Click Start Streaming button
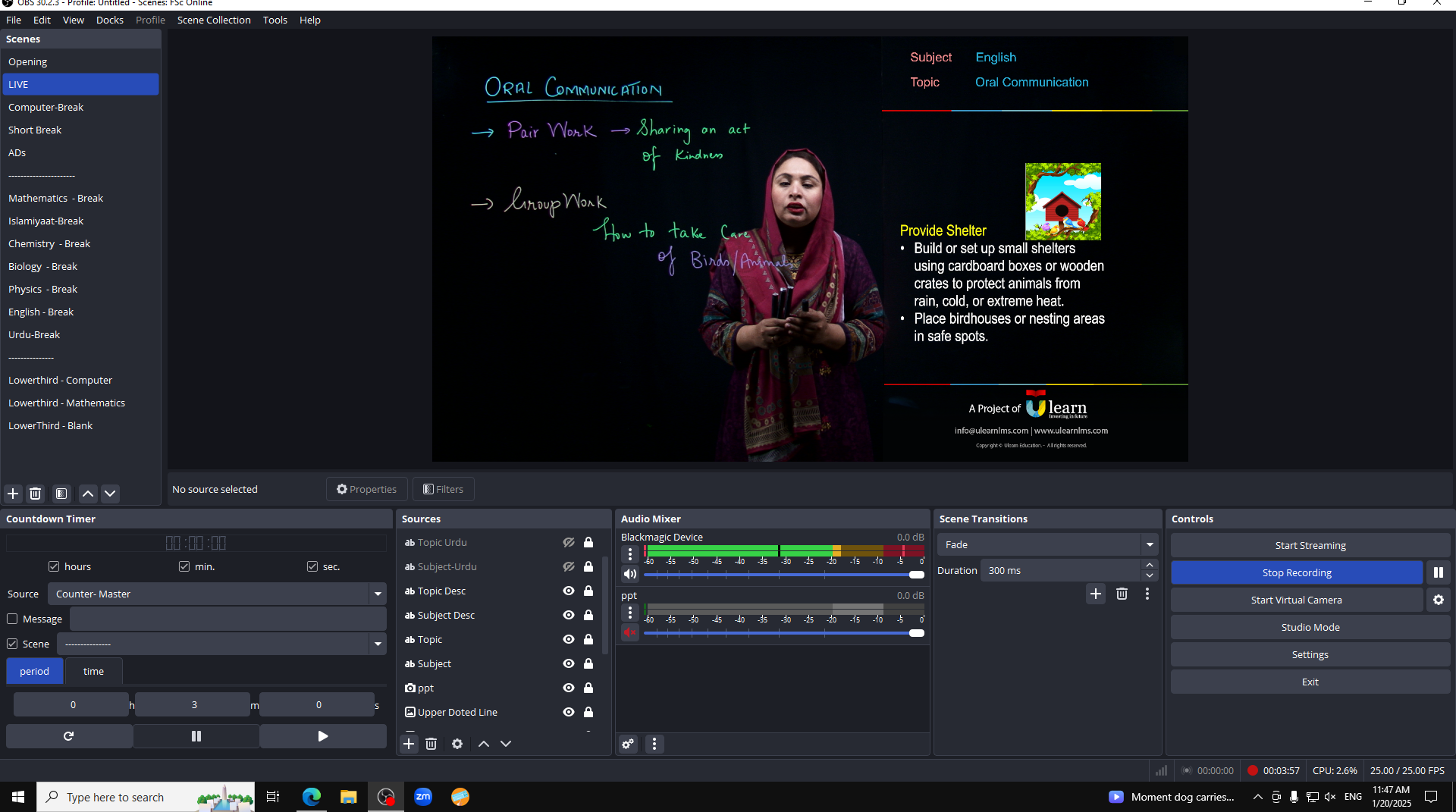The image size is (1456, 812). point(1310,545)
